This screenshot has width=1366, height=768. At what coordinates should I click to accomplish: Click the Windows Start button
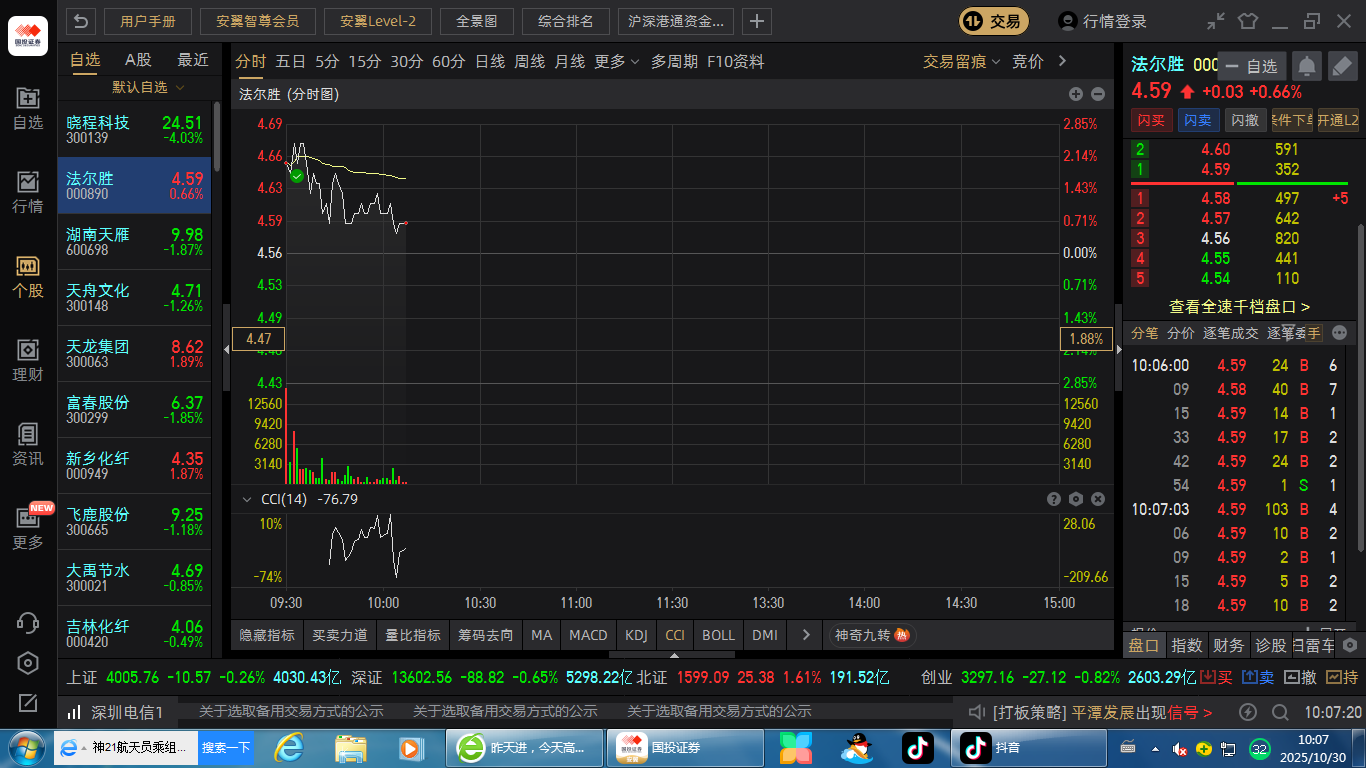[x=25, y=748]
